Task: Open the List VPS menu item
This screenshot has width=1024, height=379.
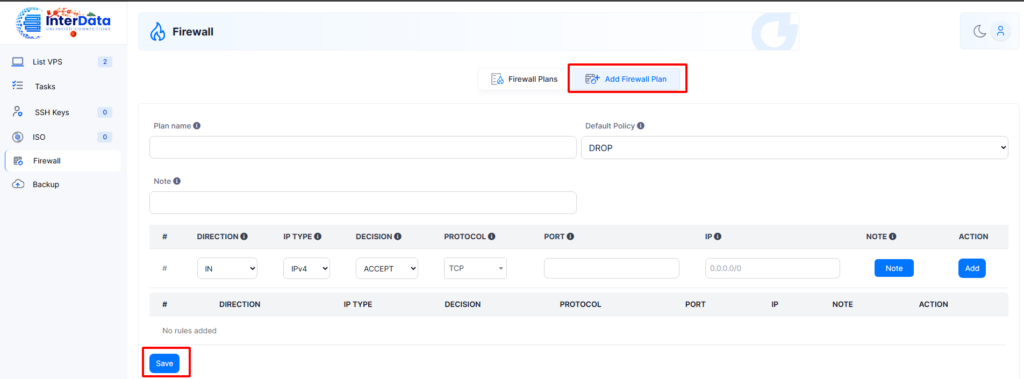Action: [63, 62]
